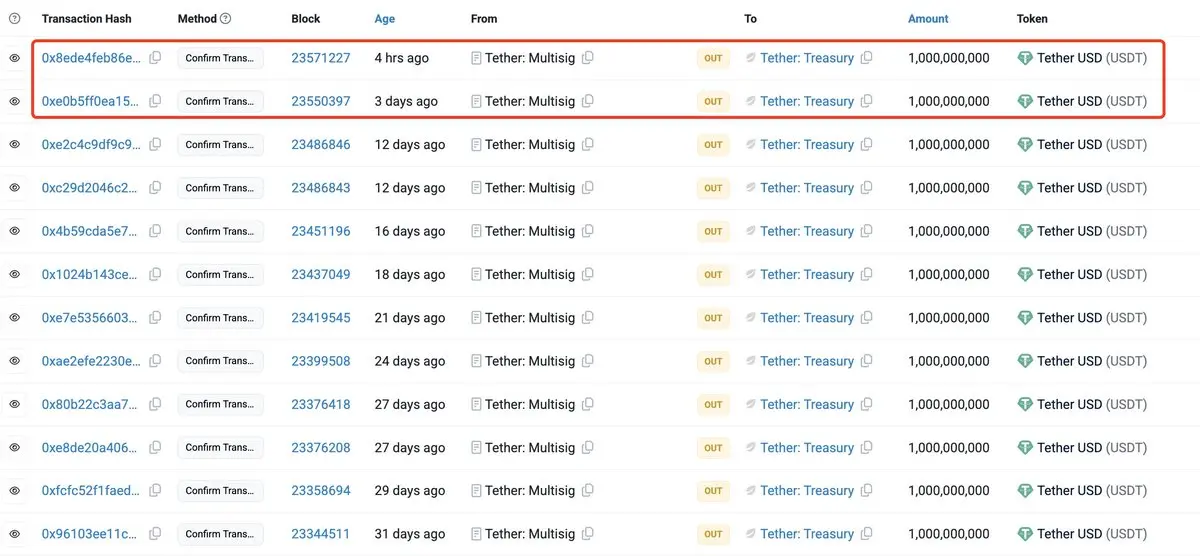The height and width of the screenshot is (556, 1200).
Task: Toggle eye preview for transaction 0x8ede4feb86e
Action: pyautogui.click(x=15, y=58)
